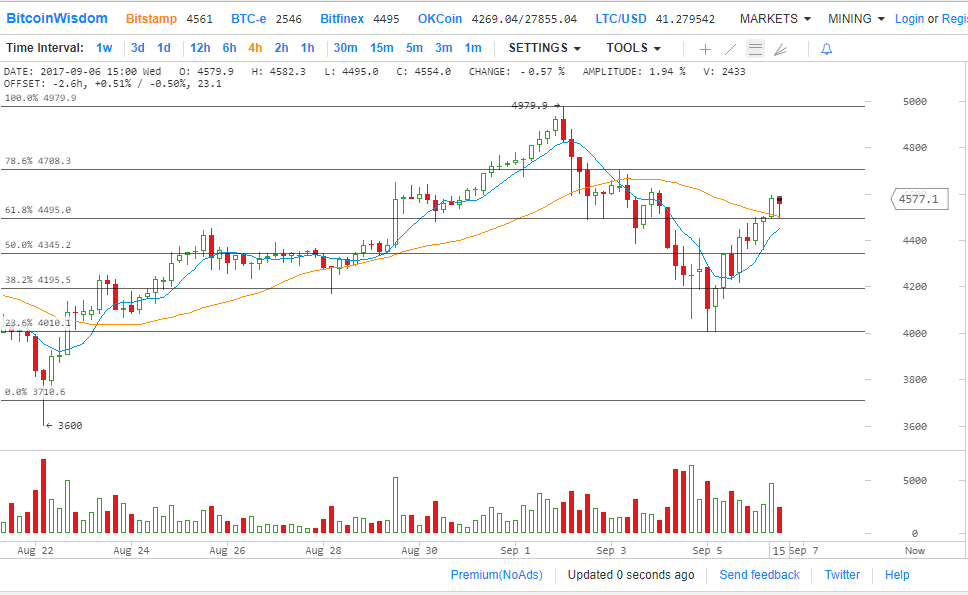968x595 pixels.
Task: Select the crosshair cursor tool
Action: [x=705, y=49]
